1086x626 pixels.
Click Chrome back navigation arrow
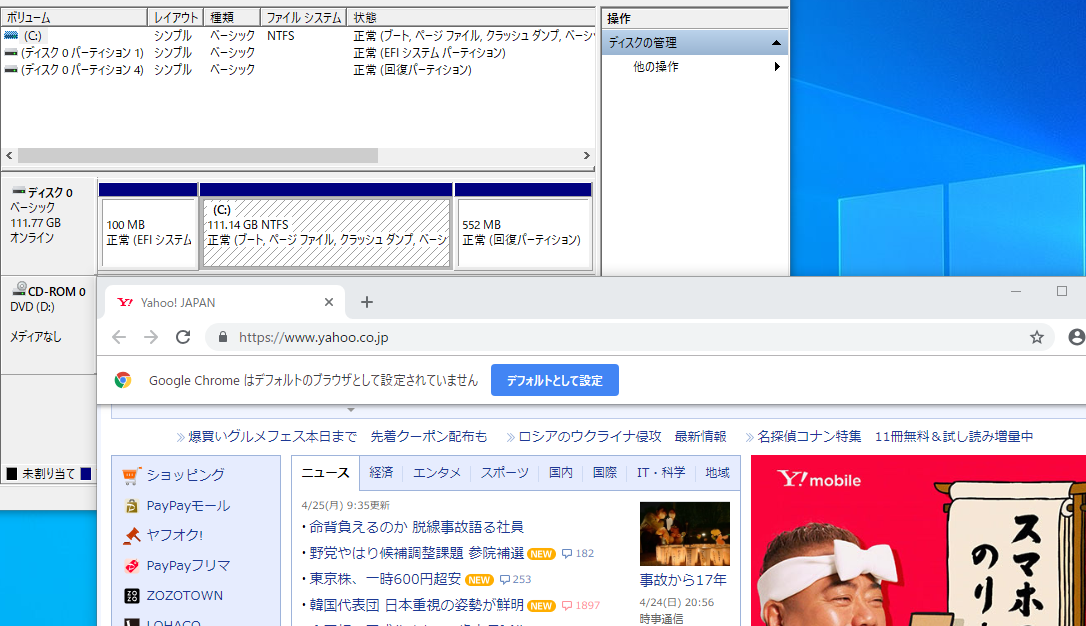click(x=119, y=337)
